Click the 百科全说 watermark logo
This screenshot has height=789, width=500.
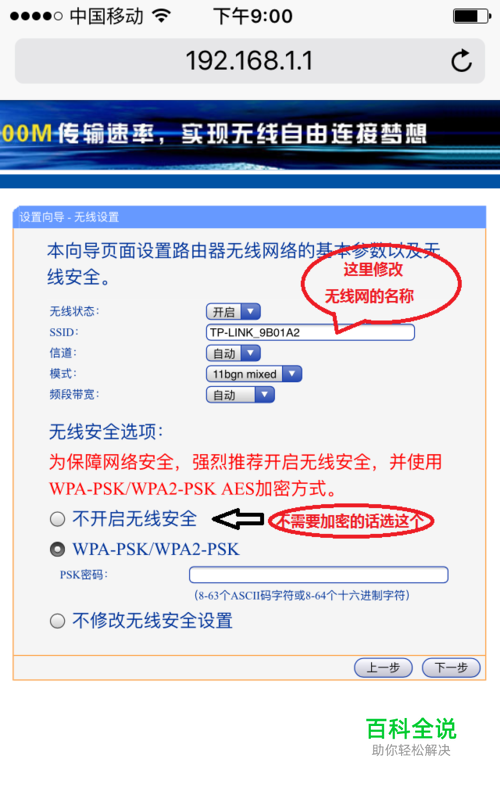pos(411,737)
